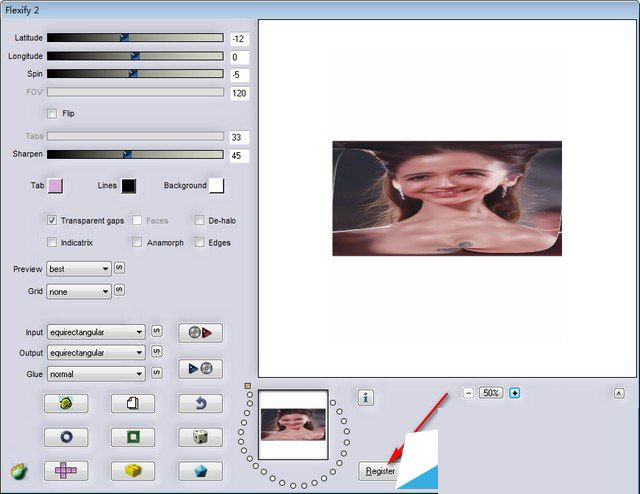Click the green square frame button

tap(133, 437)
